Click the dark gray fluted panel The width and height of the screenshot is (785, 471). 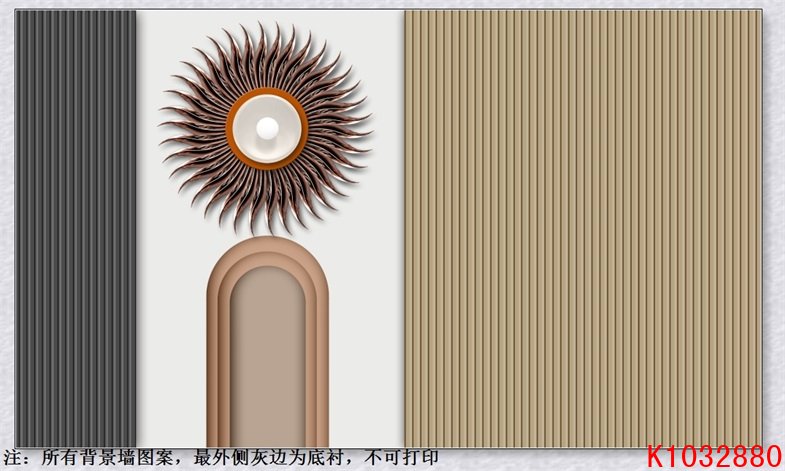[76, 228]
